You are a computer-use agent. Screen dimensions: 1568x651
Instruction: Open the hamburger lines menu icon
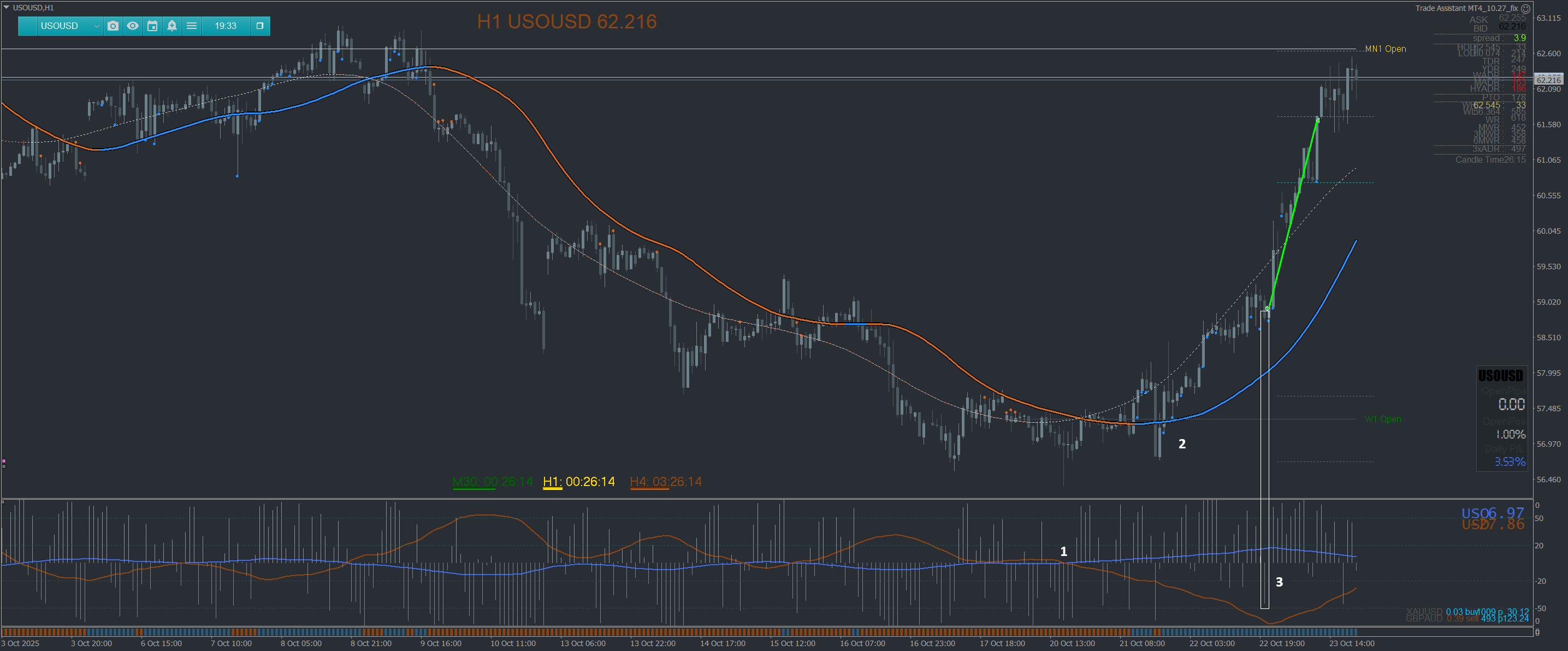point(192,26)
